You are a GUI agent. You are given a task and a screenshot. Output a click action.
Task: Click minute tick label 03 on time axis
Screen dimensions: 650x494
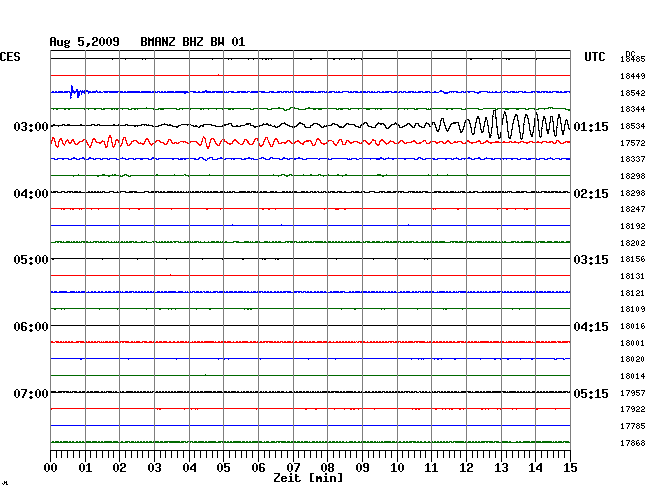pos(155,468)
